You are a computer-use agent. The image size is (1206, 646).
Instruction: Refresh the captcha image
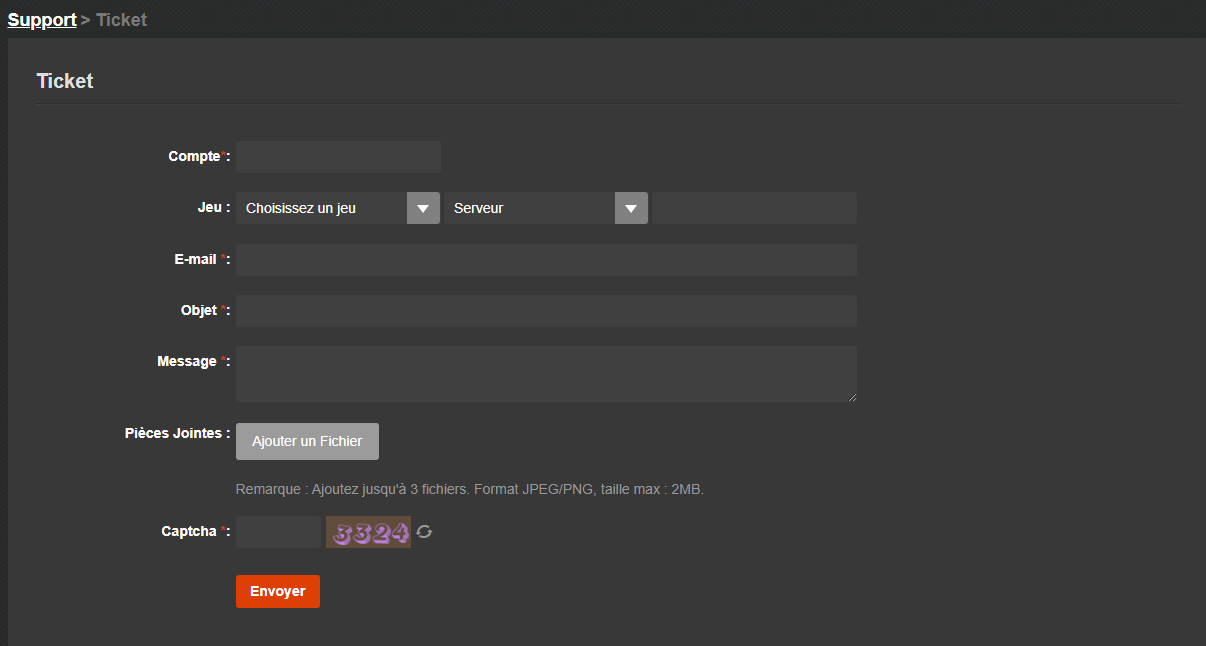424,532
